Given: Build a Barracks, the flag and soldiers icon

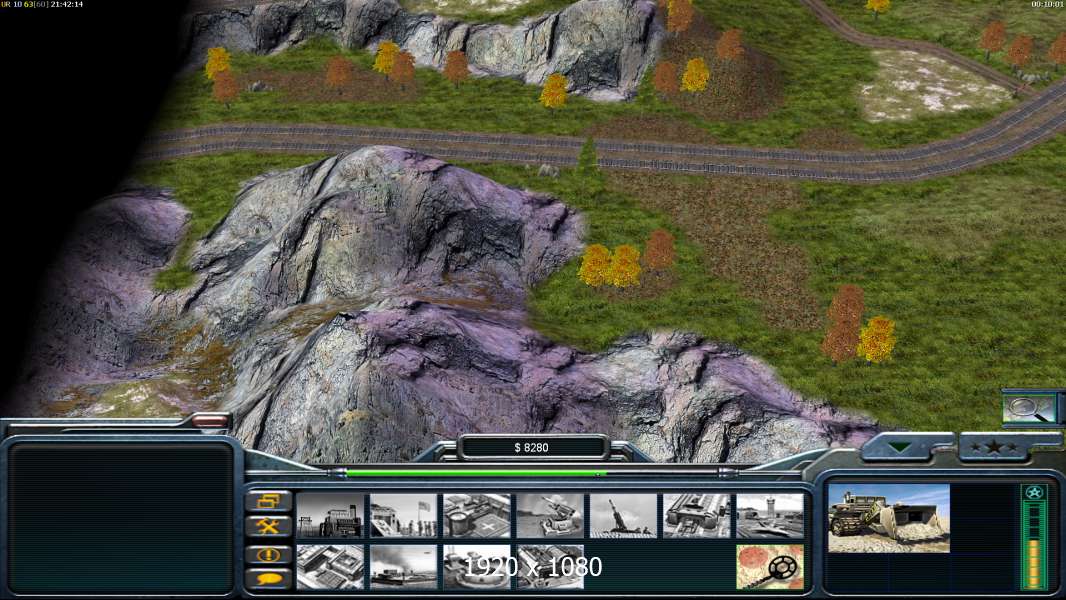Looking at the screenshot, I should click(404, 515).
